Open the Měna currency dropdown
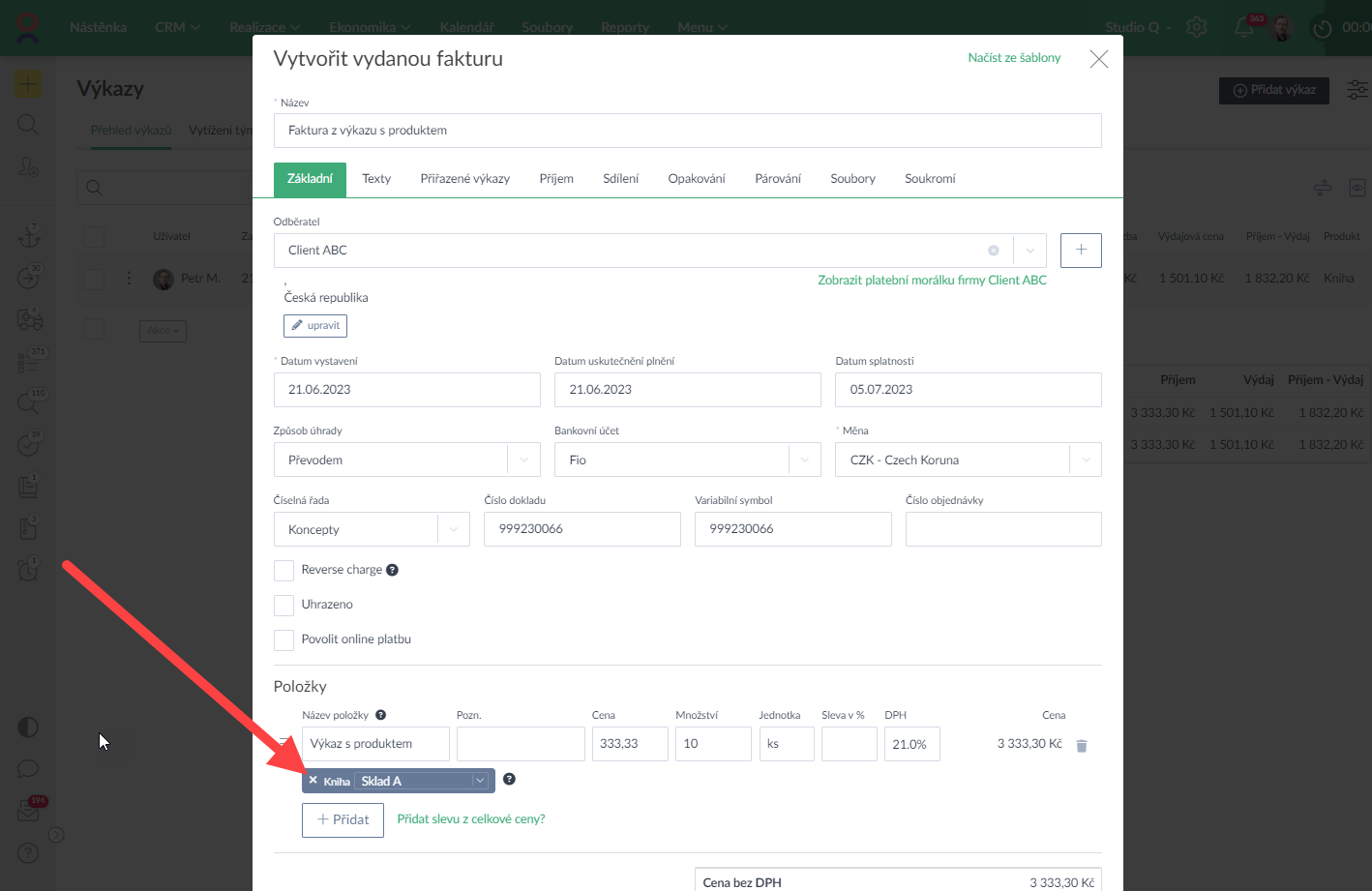The height and width of the screenshot is (891, 1372). 1085,460
